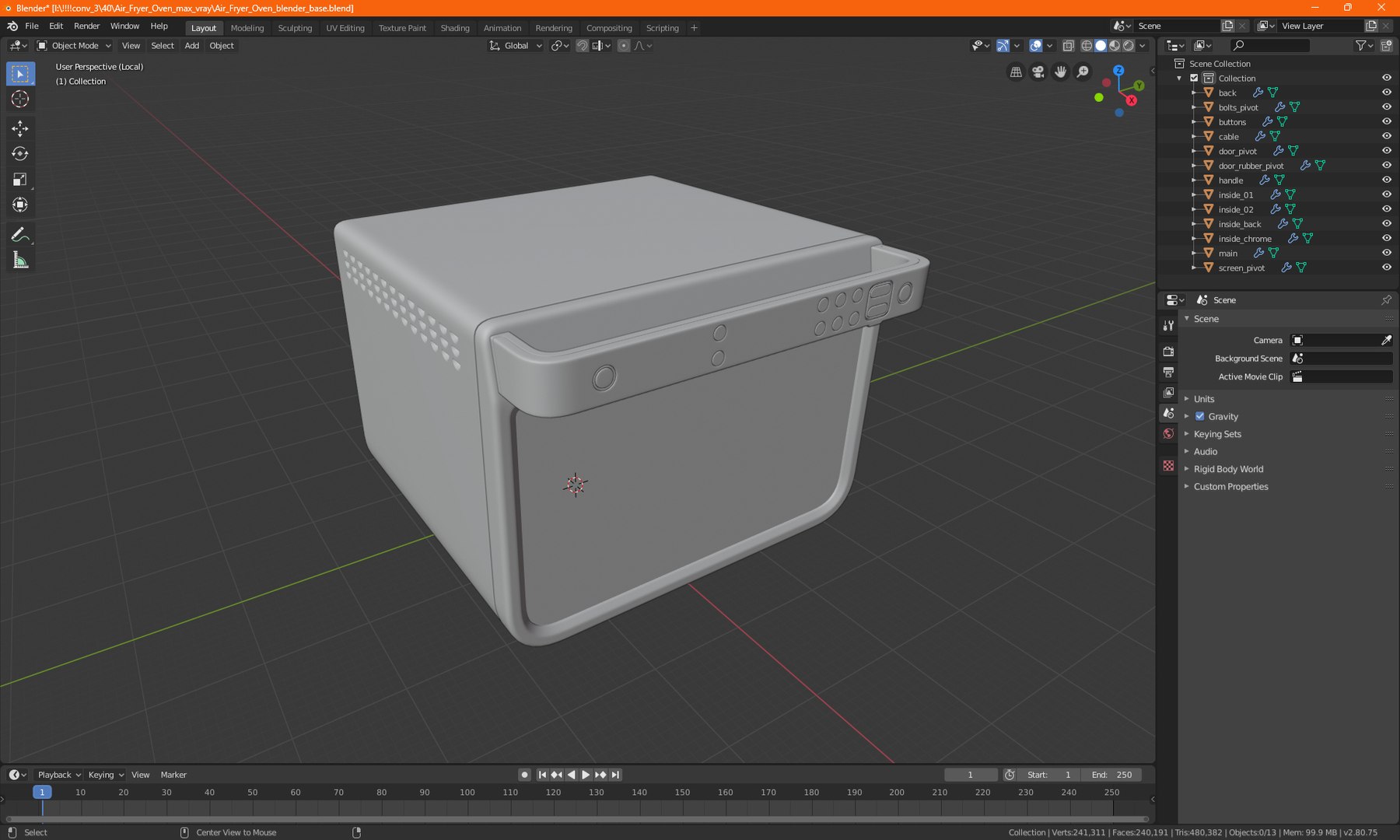The width and height of the screenshot is (1400, 840).
Task: Hide the main object in outliner
Action: point(1386,253)
